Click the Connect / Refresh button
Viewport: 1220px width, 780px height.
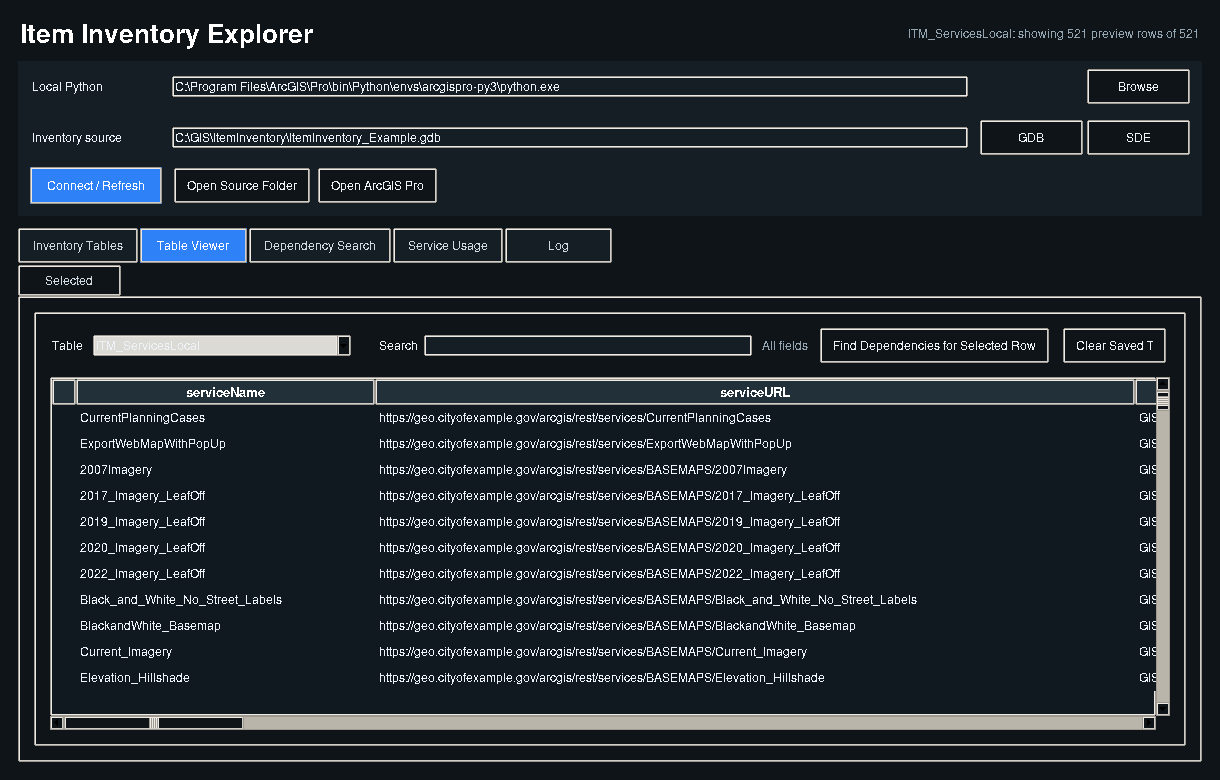[x=96, y=186]
